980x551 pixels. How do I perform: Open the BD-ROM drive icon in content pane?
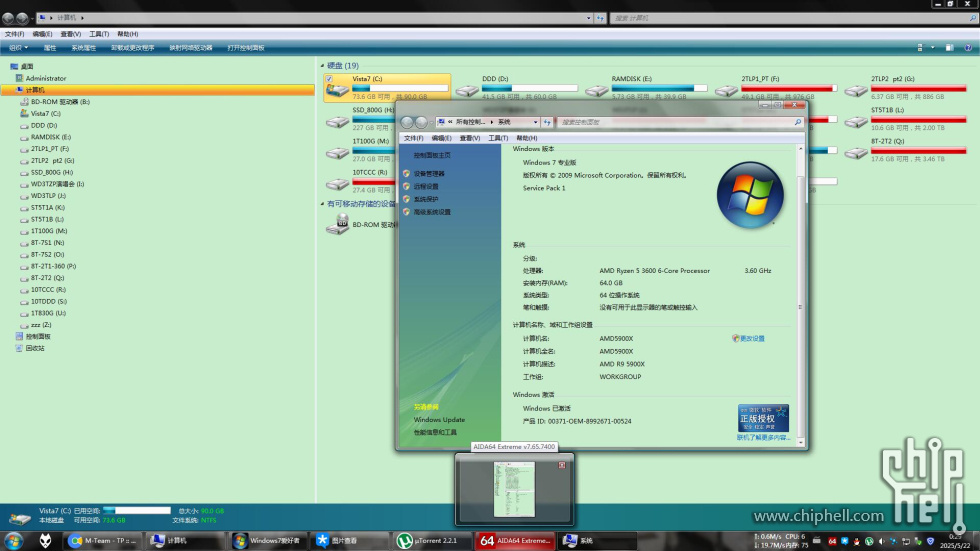(x=338, y=224)
